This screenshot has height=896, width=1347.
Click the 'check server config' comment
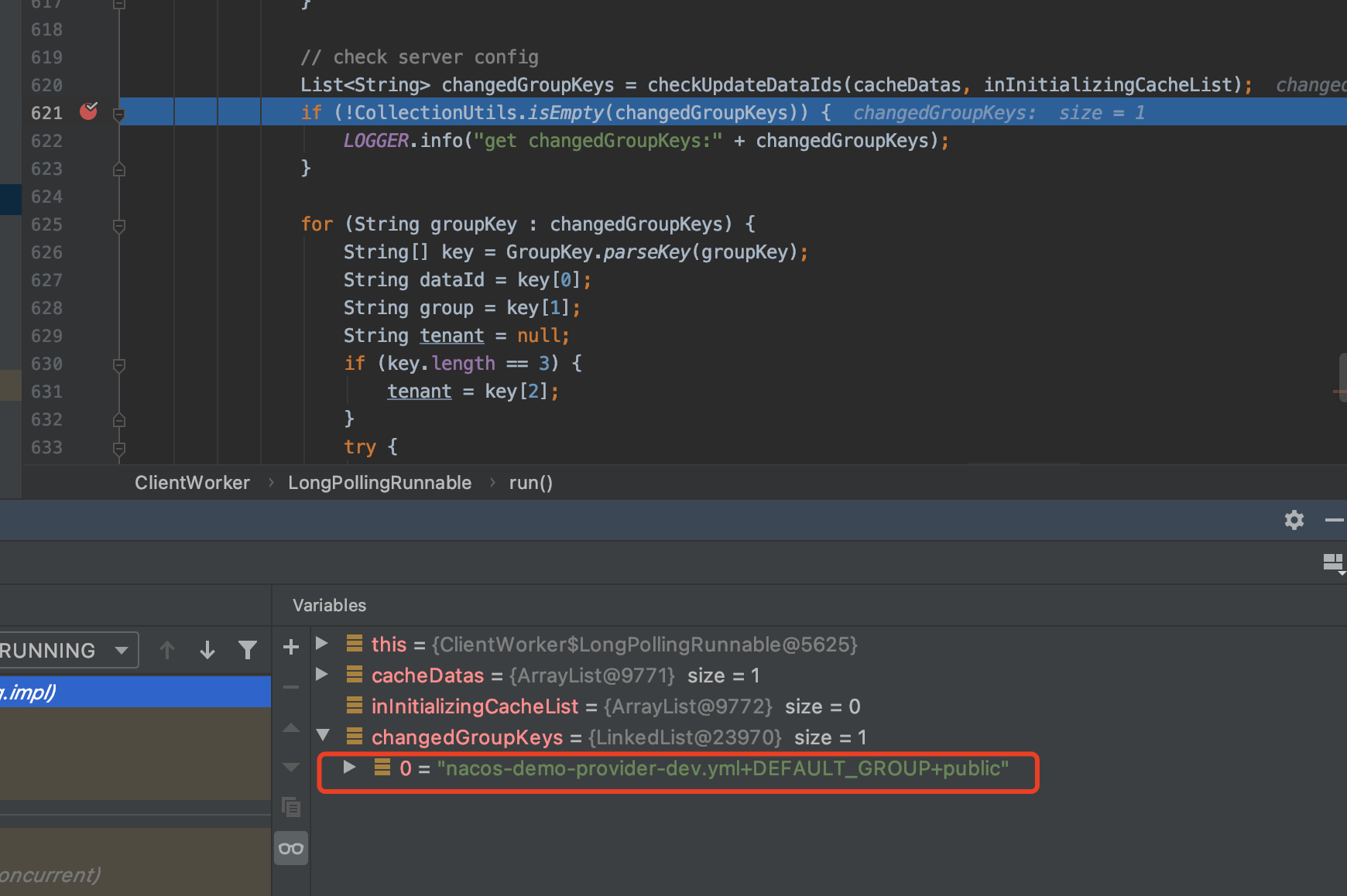tap(420, 57)
